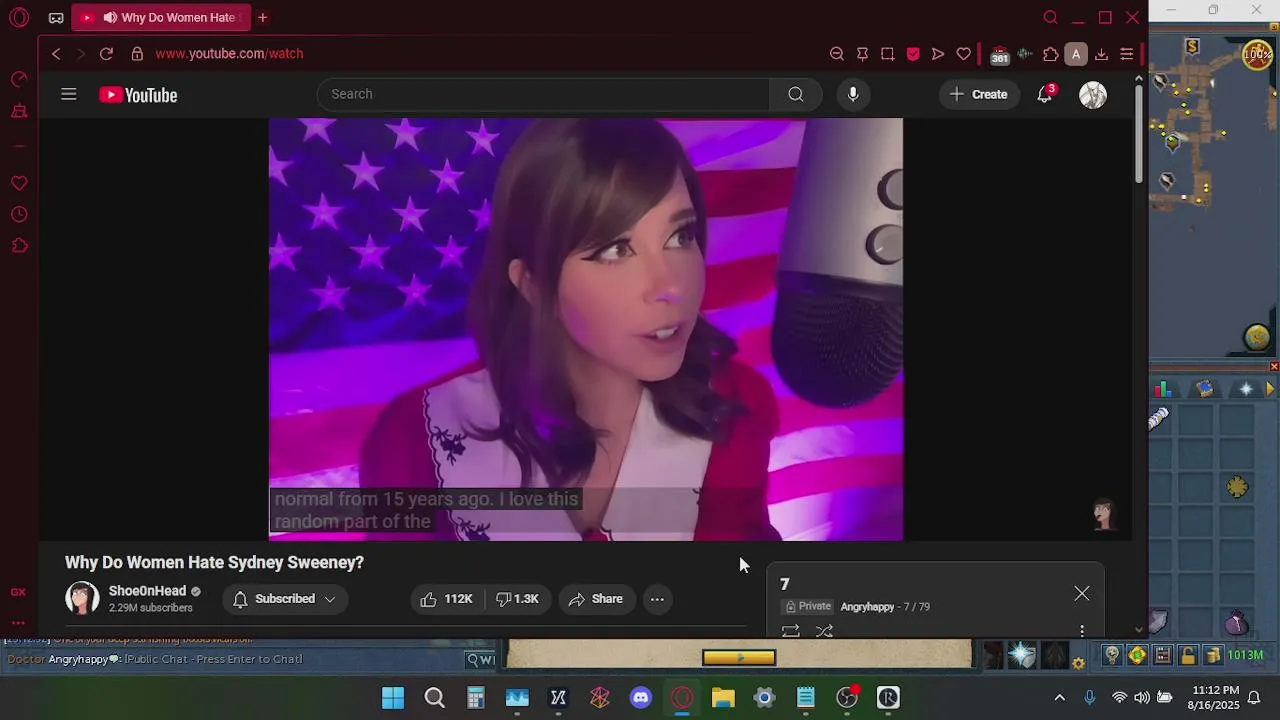Open the Opera workspaces icon
Image resolution: width=1280 pixels, height=720 pixels.
(x=56, y=17)
